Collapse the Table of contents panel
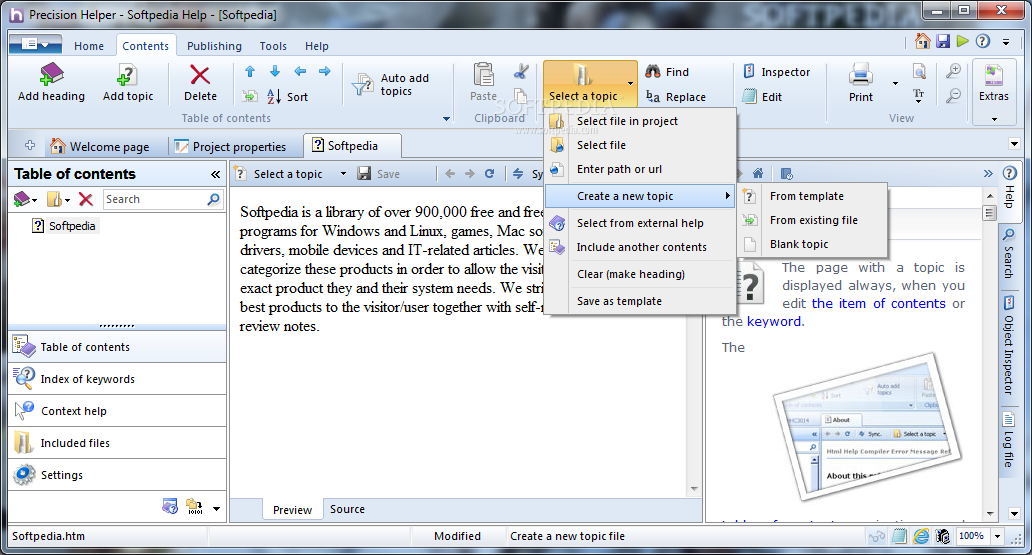This screenshot has height=555, width=1032. [215, 174]
